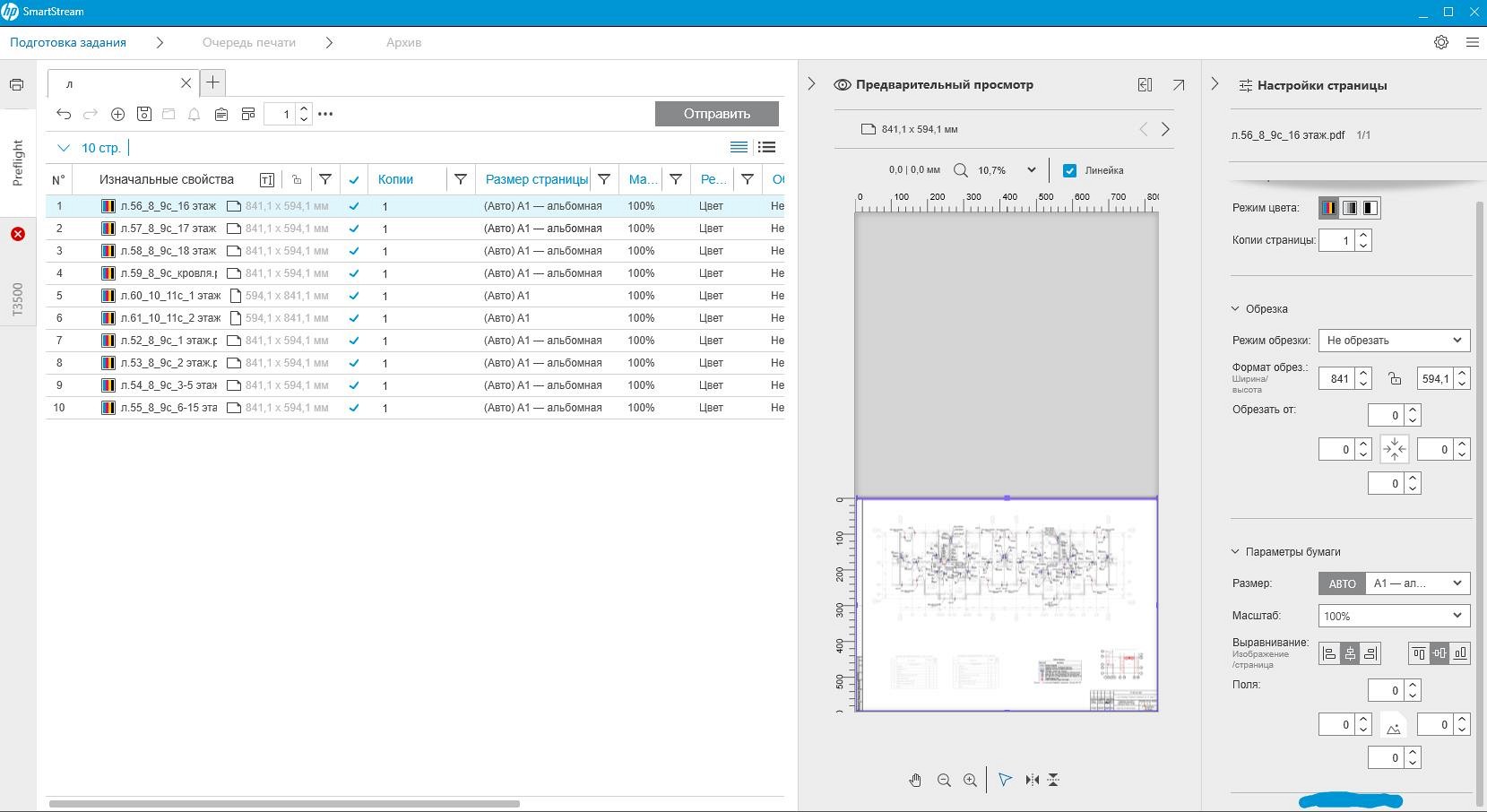The width and height of the screenshot is (1487, 812).
Task: Click the undo arrow in the job toolbar
Action: [x=64, y=114]
